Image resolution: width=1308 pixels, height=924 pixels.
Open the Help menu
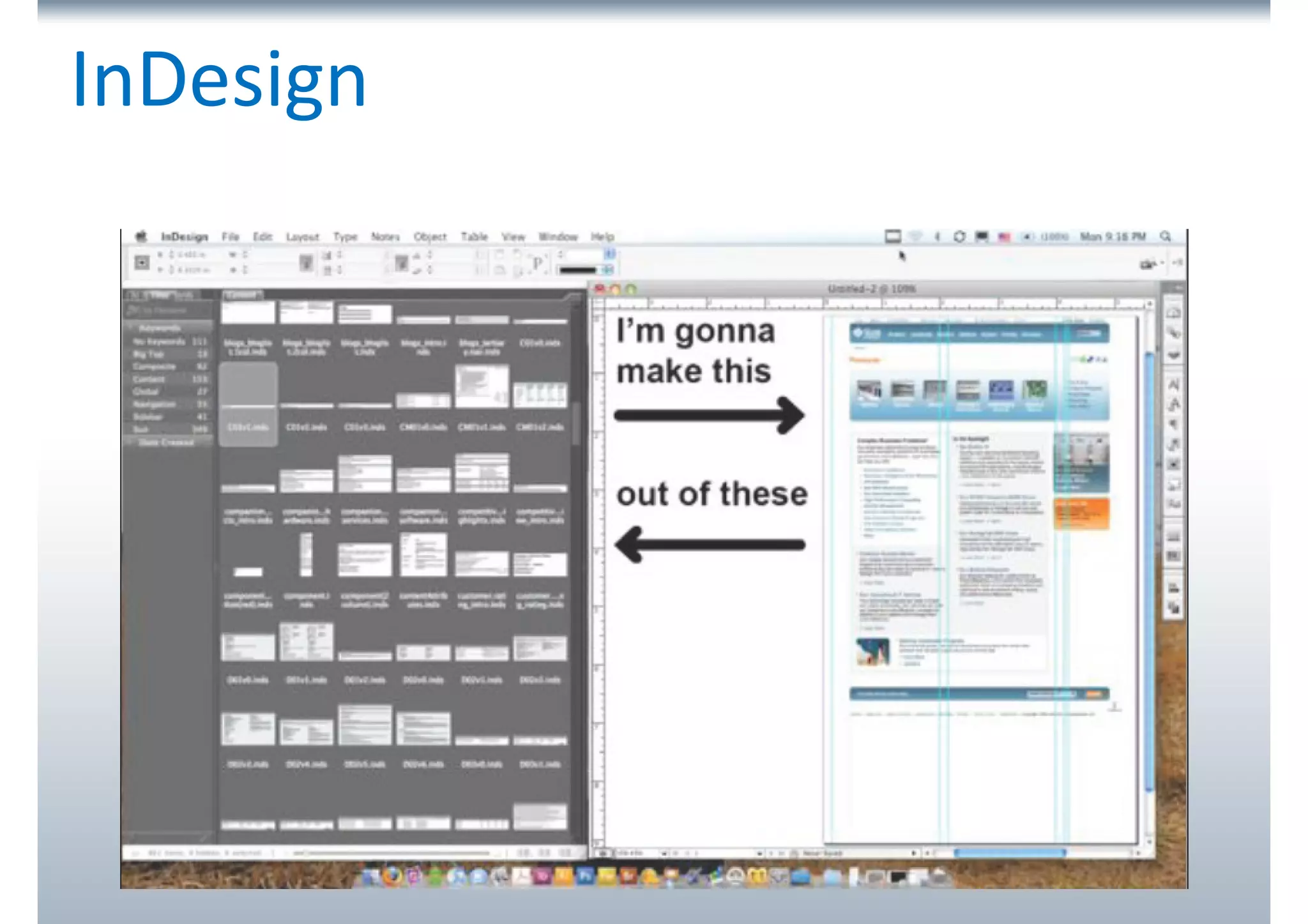pos(602,237)
